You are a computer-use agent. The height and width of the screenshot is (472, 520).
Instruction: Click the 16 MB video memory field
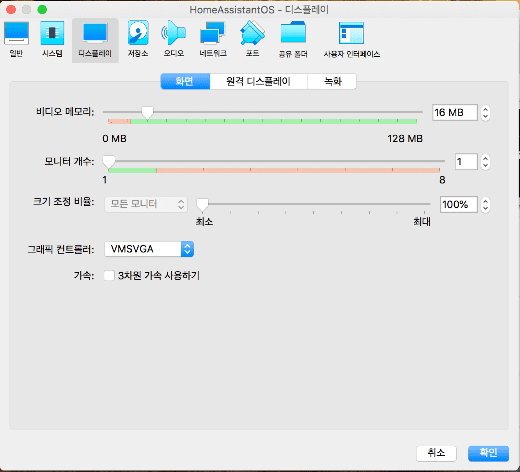[x=455, y=113]
